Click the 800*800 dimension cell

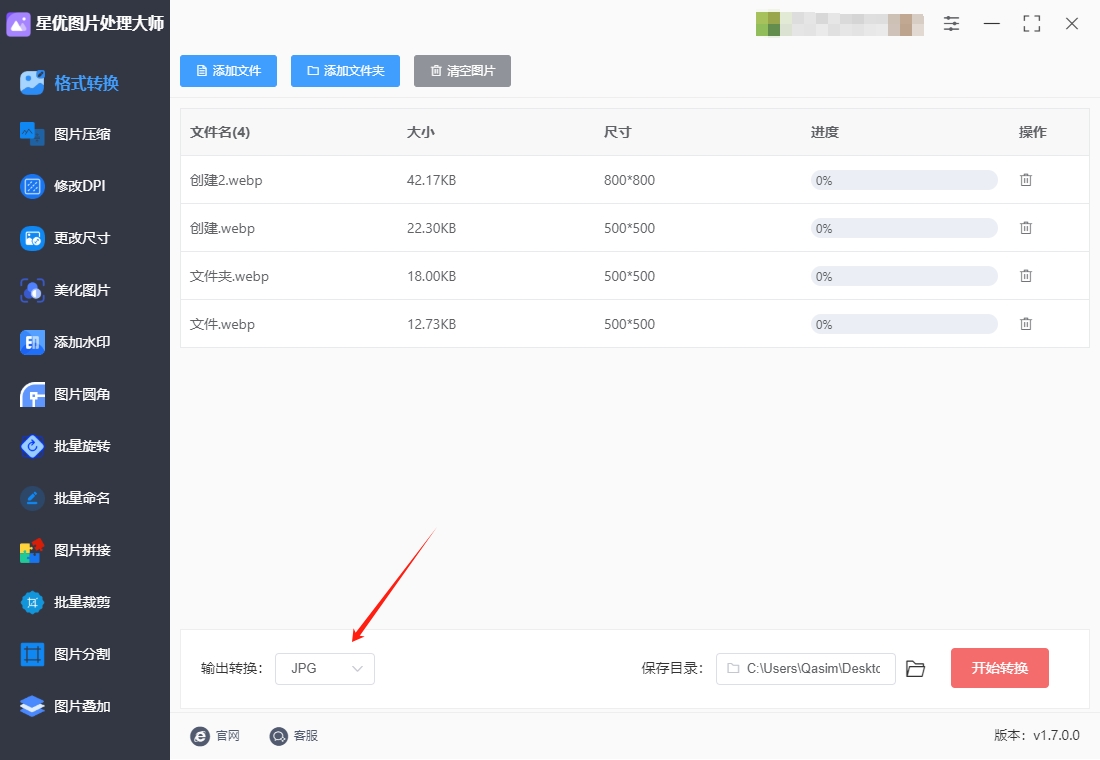pos(629,180)
